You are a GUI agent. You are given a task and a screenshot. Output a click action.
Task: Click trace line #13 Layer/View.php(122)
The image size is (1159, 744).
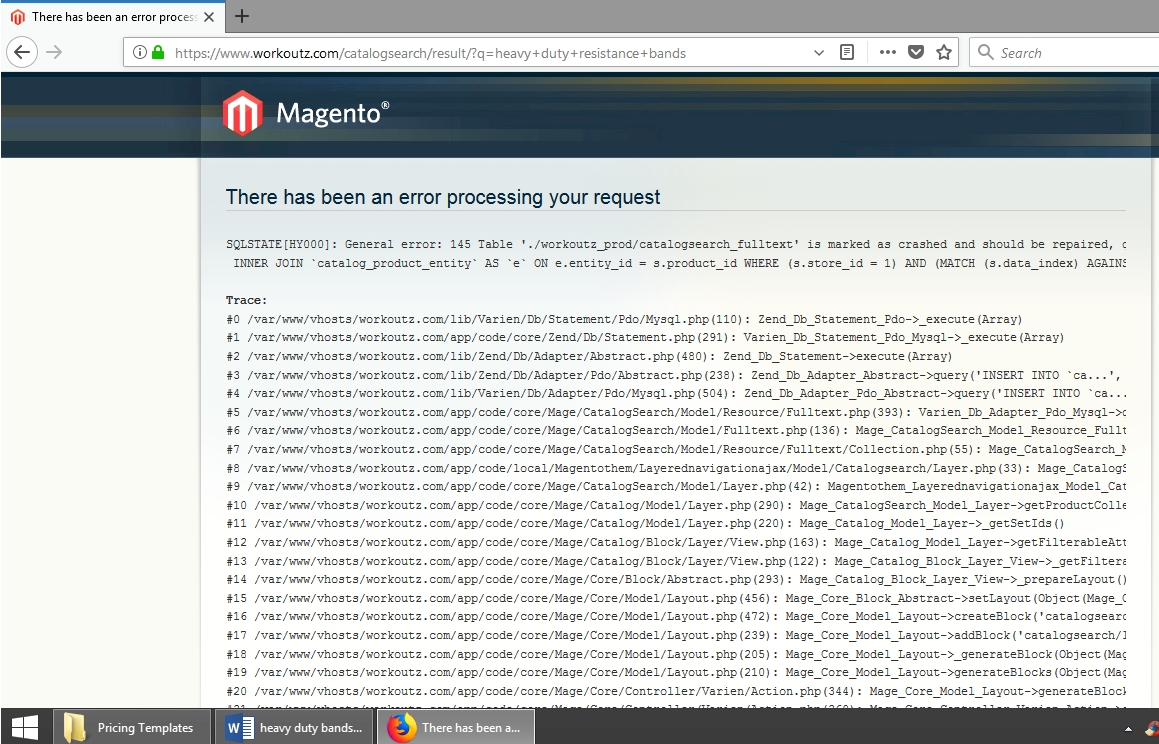(676, 561)
